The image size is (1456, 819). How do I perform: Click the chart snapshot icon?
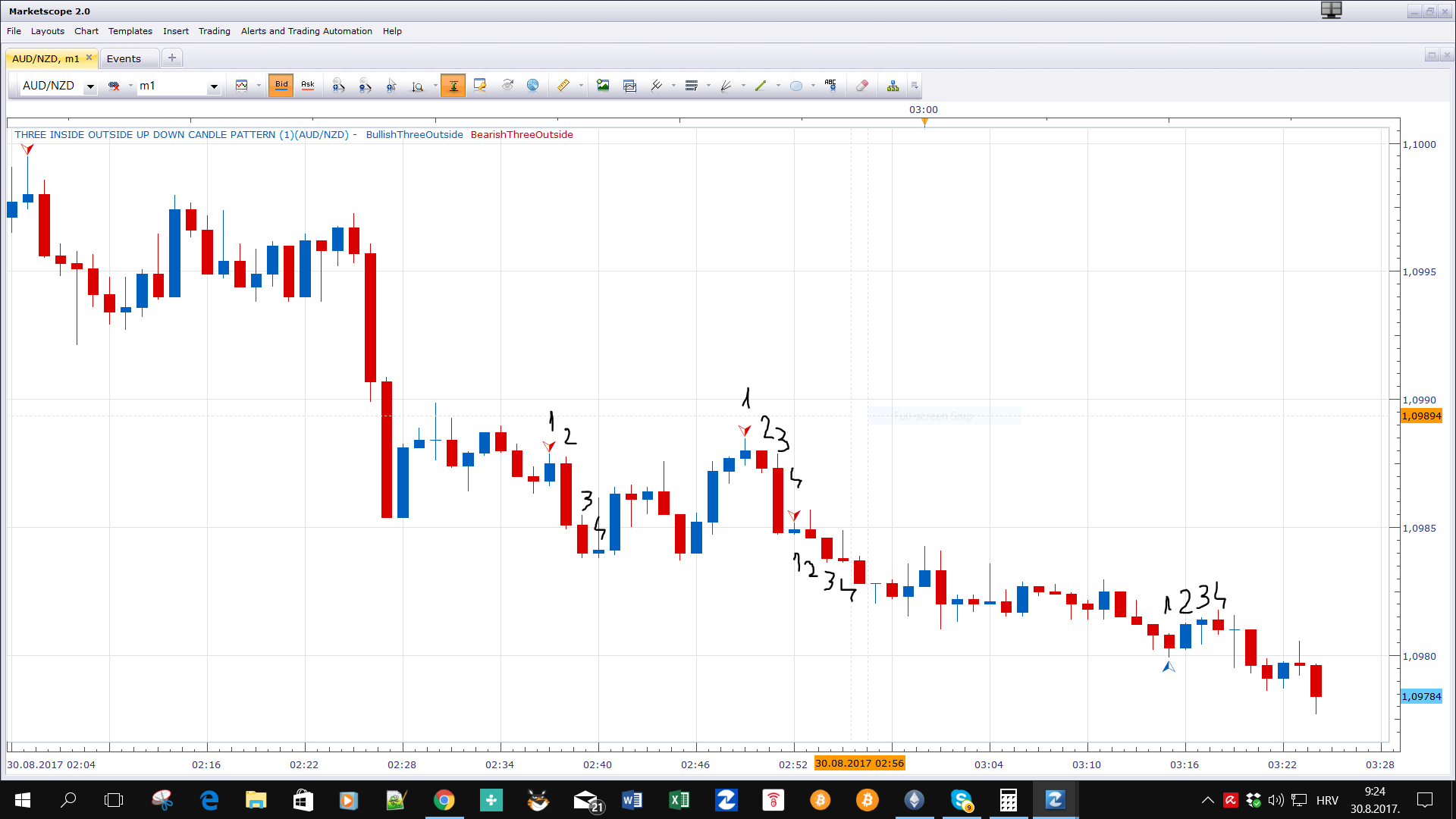pyautogui.click(x=629, y=86)
